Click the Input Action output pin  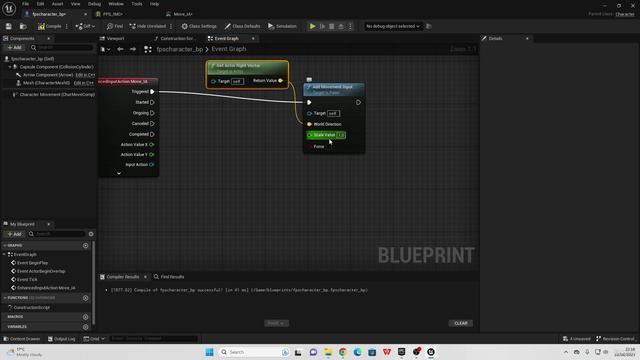(151, 164)
